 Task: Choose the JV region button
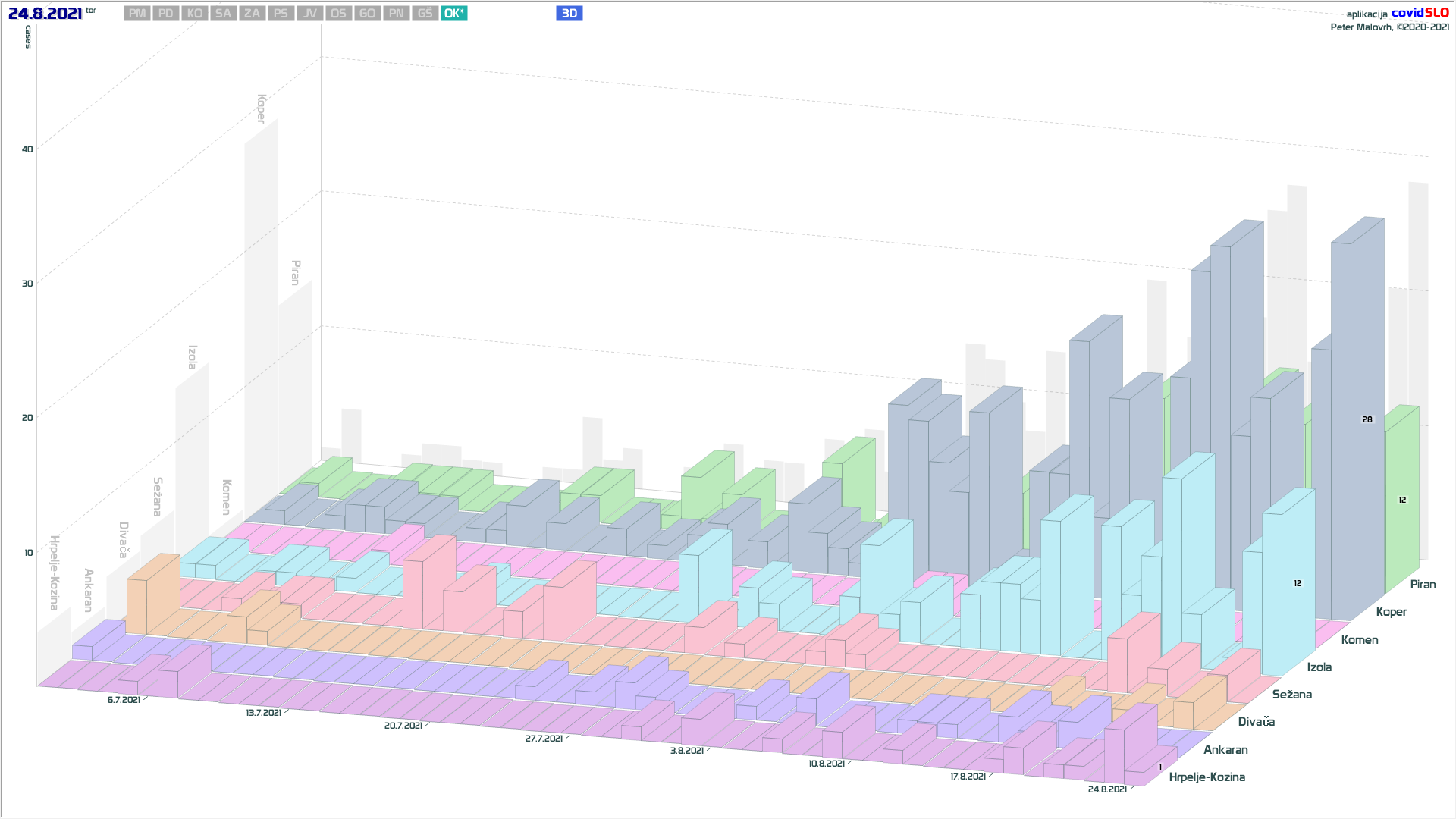309,14
